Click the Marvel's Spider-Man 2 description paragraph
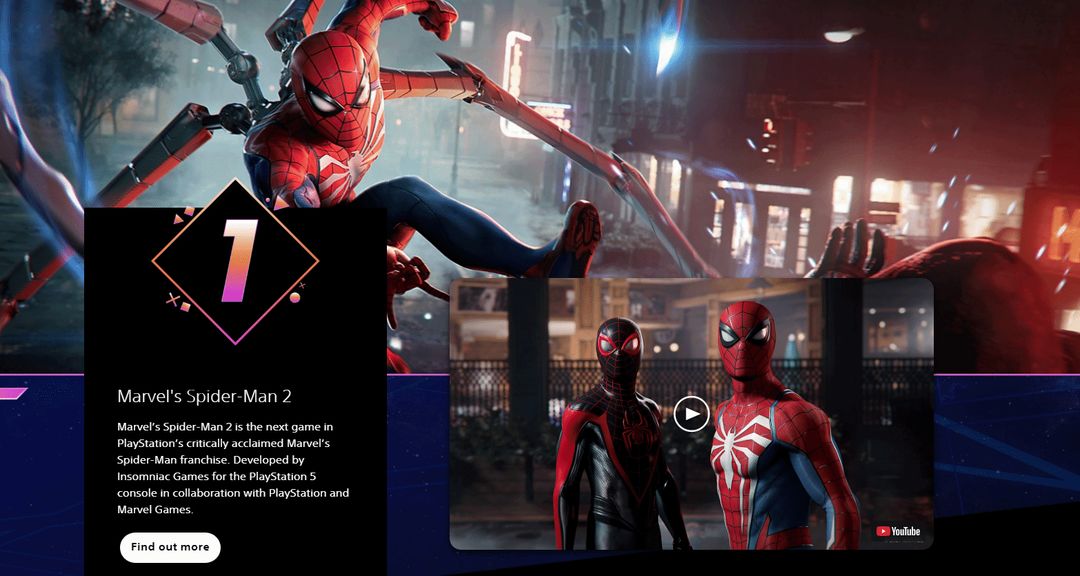 point(233,469)
